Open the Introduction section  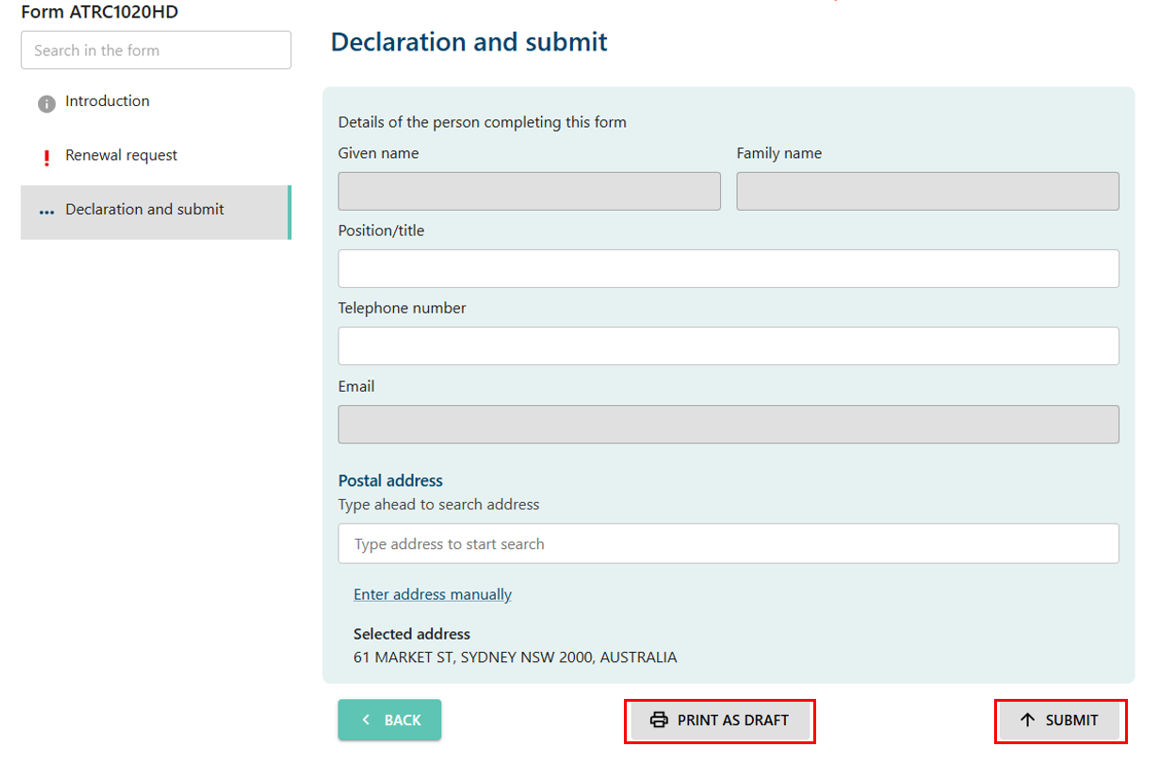(107, 101)
